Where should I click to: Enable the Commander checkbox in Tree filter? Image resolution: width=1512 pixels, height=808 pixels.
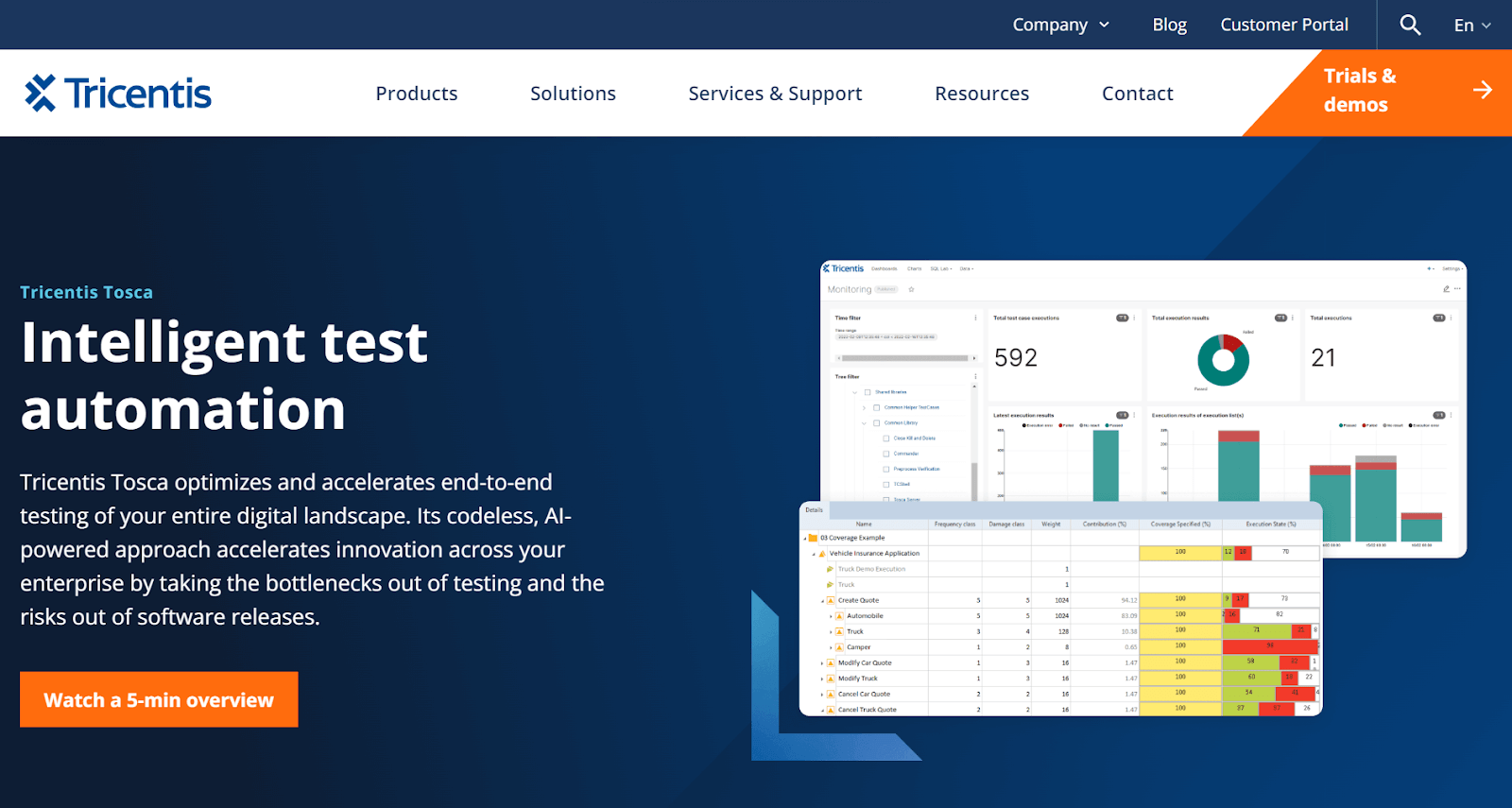(886, 454)
